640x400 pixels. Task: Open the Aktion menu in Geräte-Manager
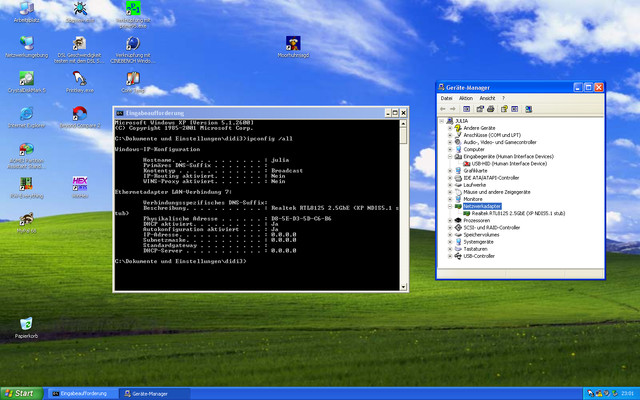pyautogui.click(x=466, y=98)
